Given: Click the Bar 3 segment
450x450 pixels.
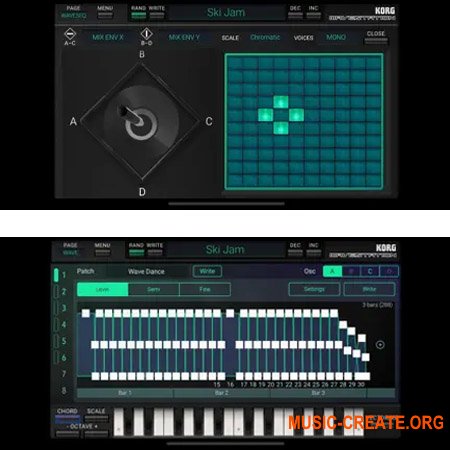Looking at the screenshot, I should [318, 393].
